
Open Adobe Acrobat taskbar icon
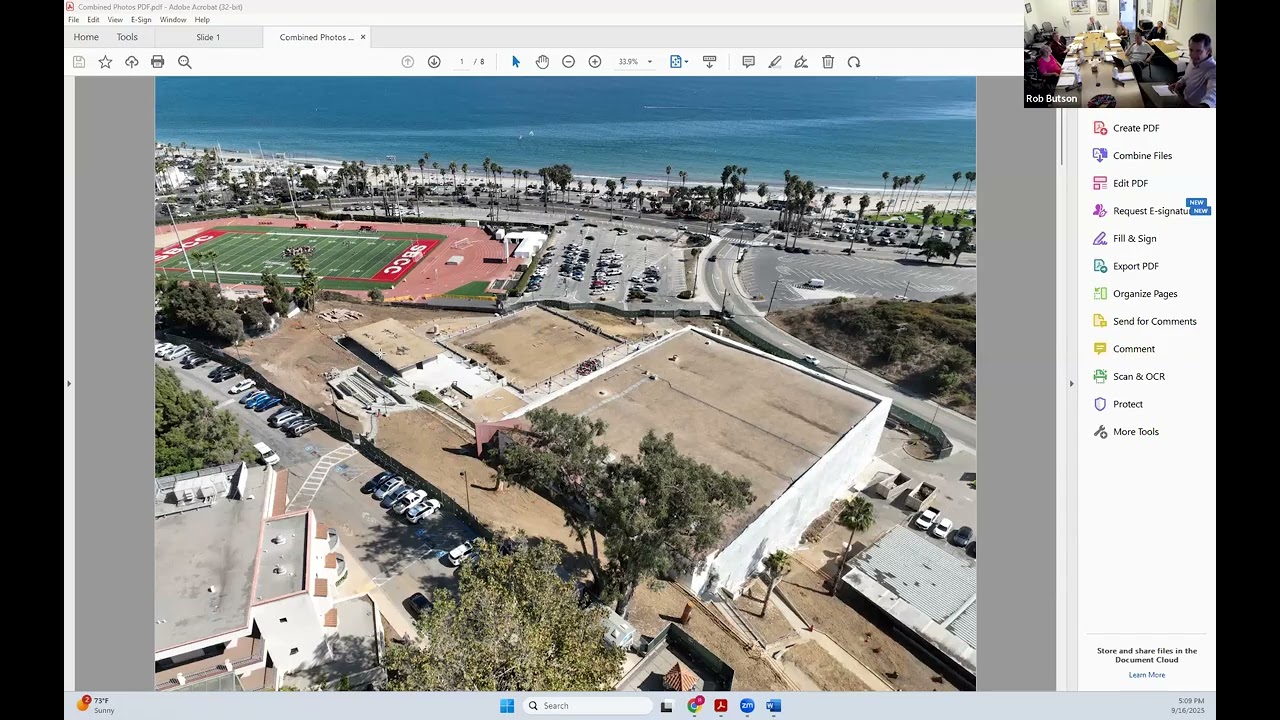[x=720, y=706]
